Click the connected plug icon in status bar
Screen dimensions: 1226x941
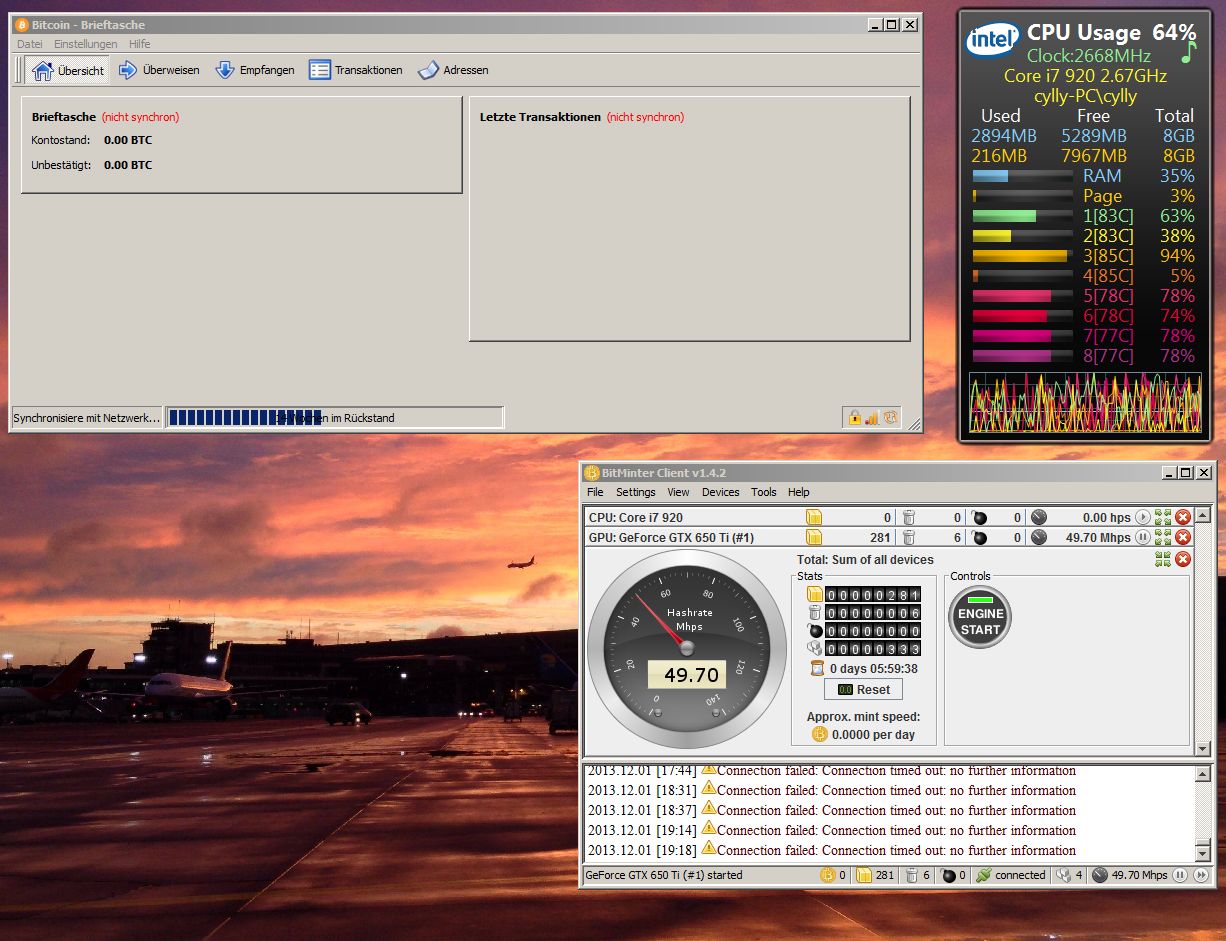click(983, 875)
